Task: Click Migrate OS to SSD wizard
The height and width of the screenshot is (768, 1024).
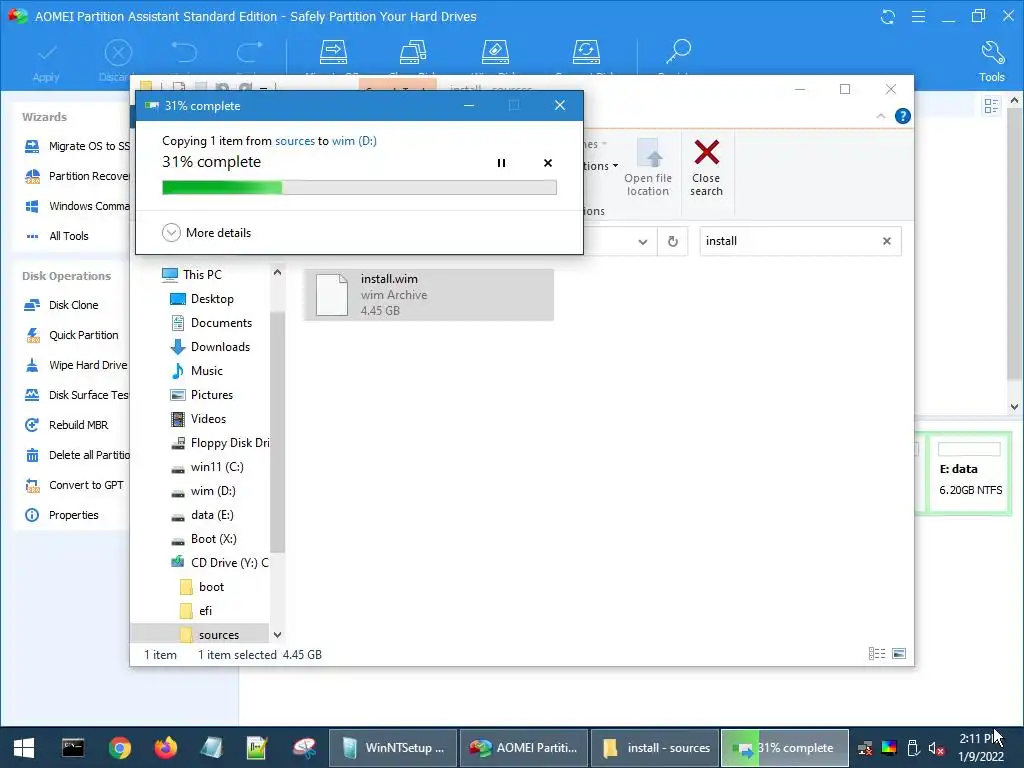Action: click(x=77, y=146)
